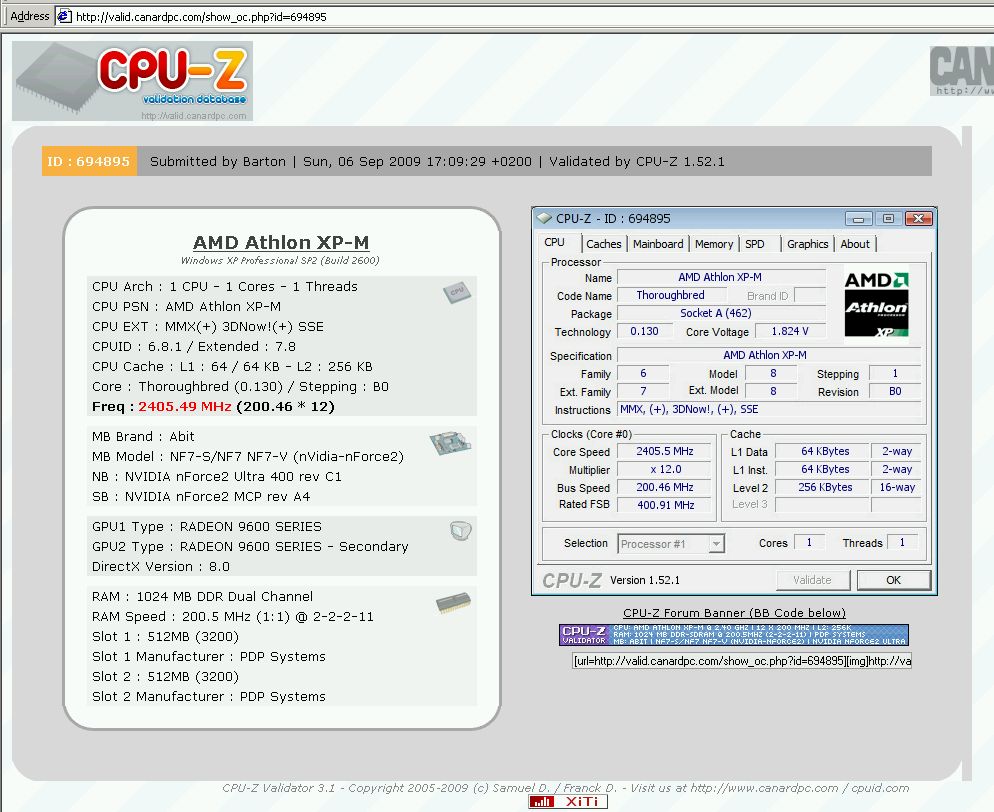
Task: Click the Freq 2405.49 MHz value
Action: (x=184, y=406)
